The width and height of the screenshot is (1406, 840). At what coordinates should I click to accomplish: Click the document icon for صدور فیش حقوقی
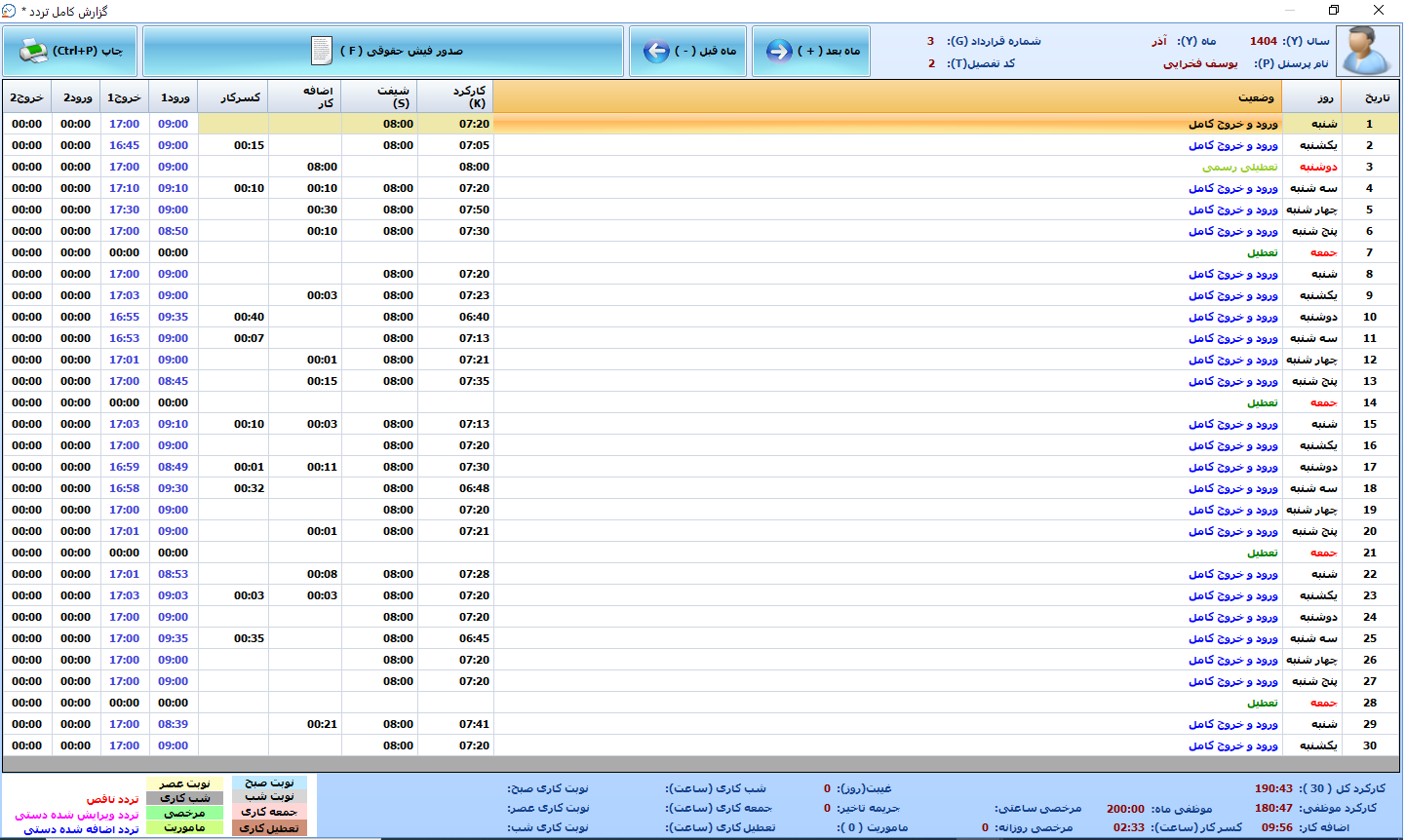[322, 51]
